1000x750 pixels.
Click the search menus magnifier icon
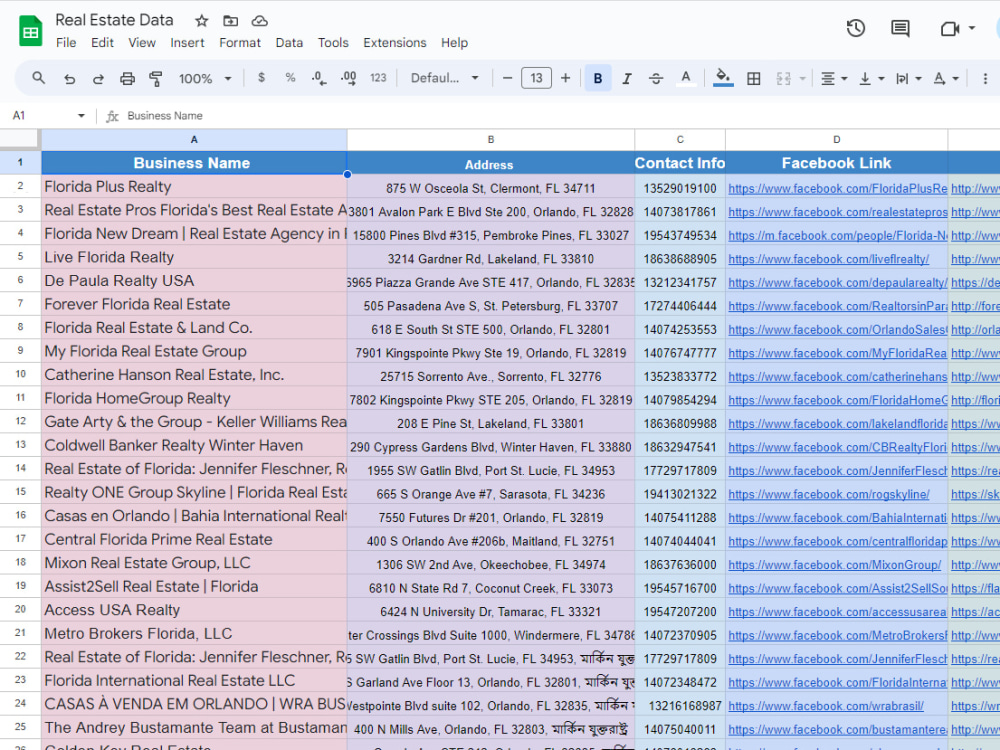(39, 78)
